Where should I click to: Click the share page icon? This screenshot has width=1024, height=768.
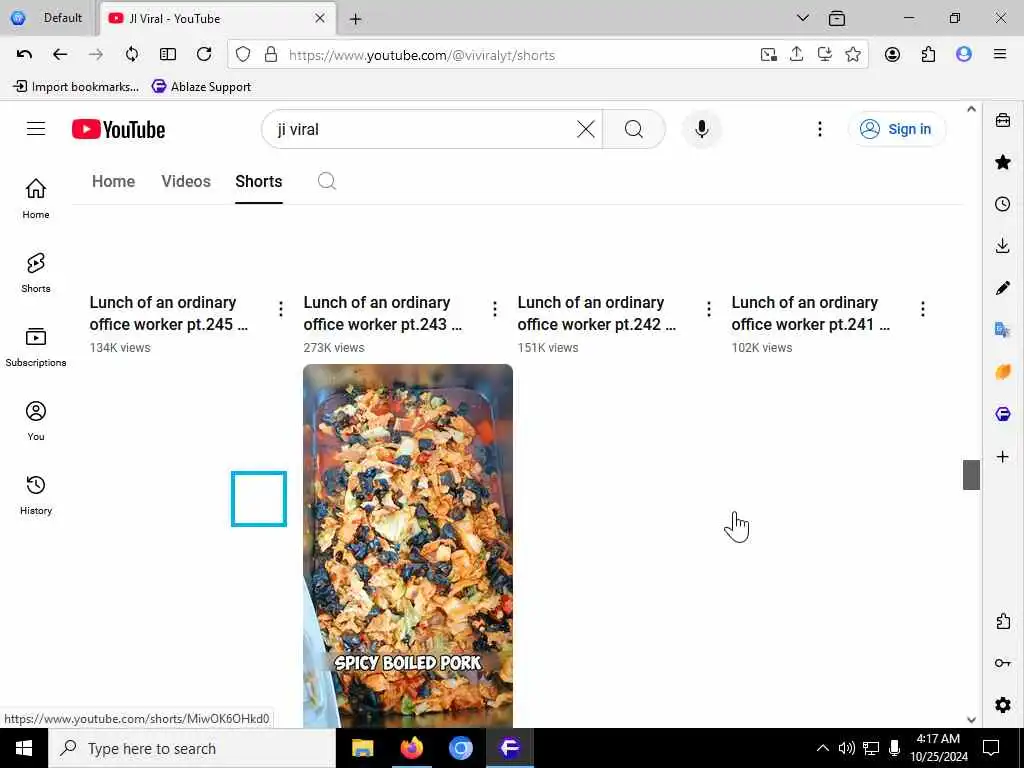click(796, 55)
